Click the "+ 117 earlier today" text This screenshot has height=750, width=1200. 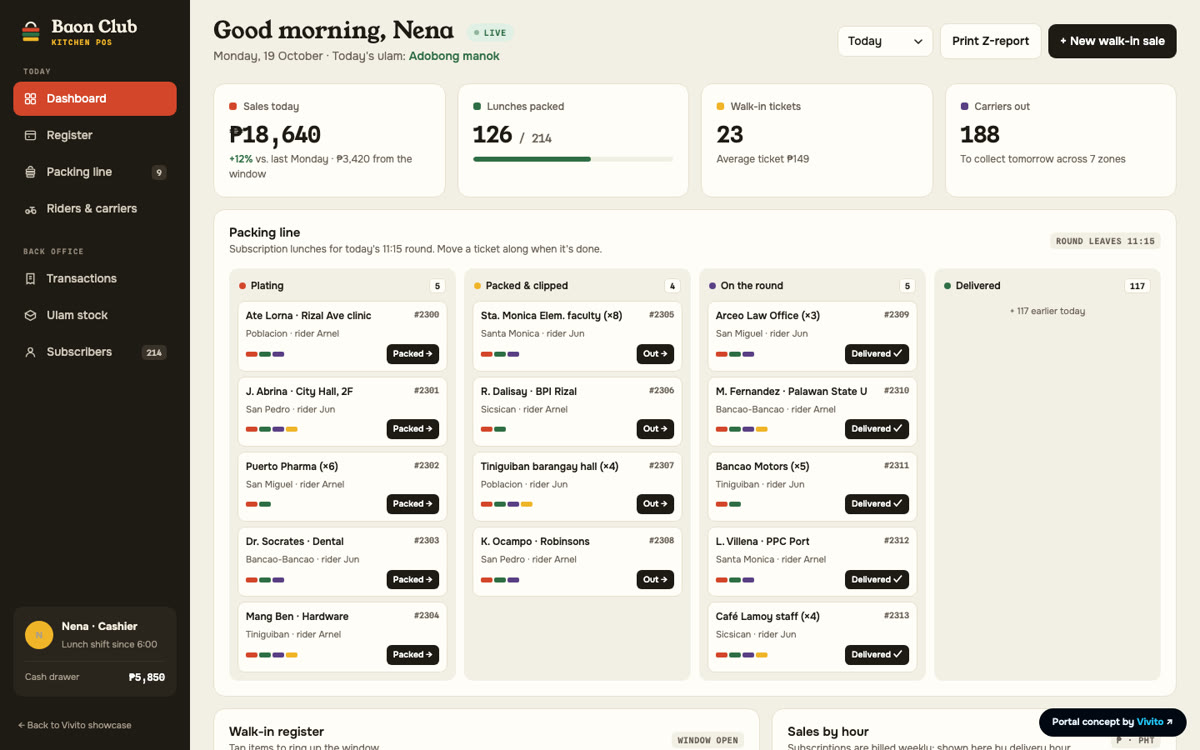coord(1047,311)
